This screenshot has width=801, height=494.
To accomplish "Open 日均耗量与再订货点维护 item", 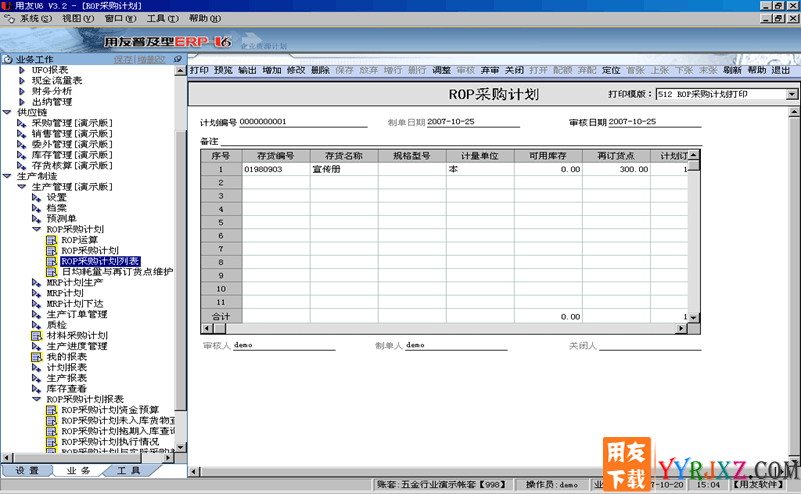I will 117,272.
